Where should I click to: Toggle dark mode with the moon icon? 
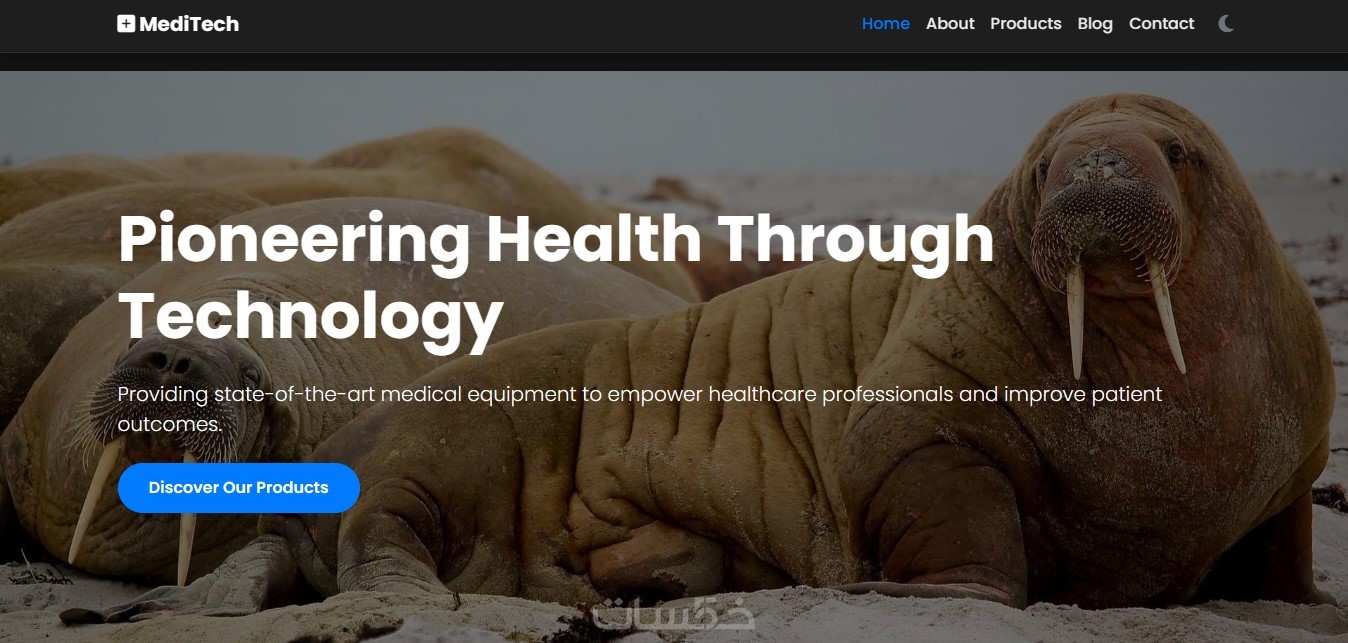click(x=1226, y=24)
